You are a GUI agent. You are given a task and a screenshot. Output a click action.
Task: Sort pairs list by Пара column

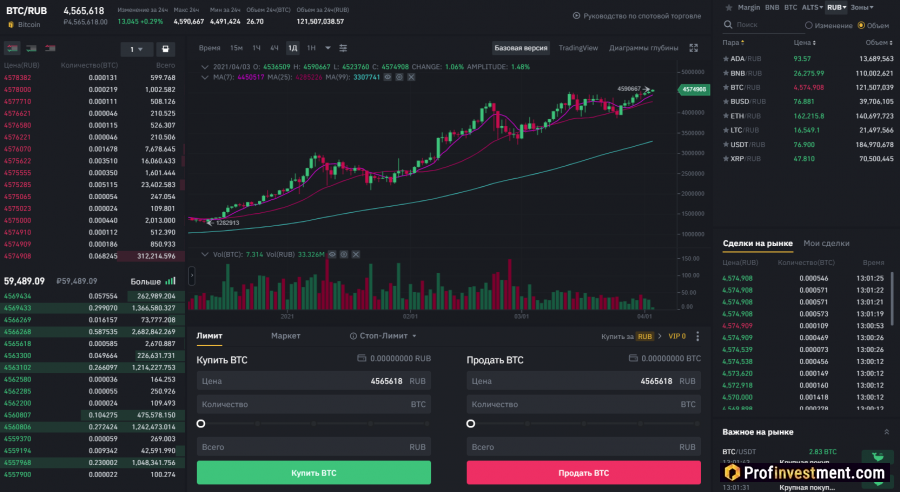click(733, 43)
